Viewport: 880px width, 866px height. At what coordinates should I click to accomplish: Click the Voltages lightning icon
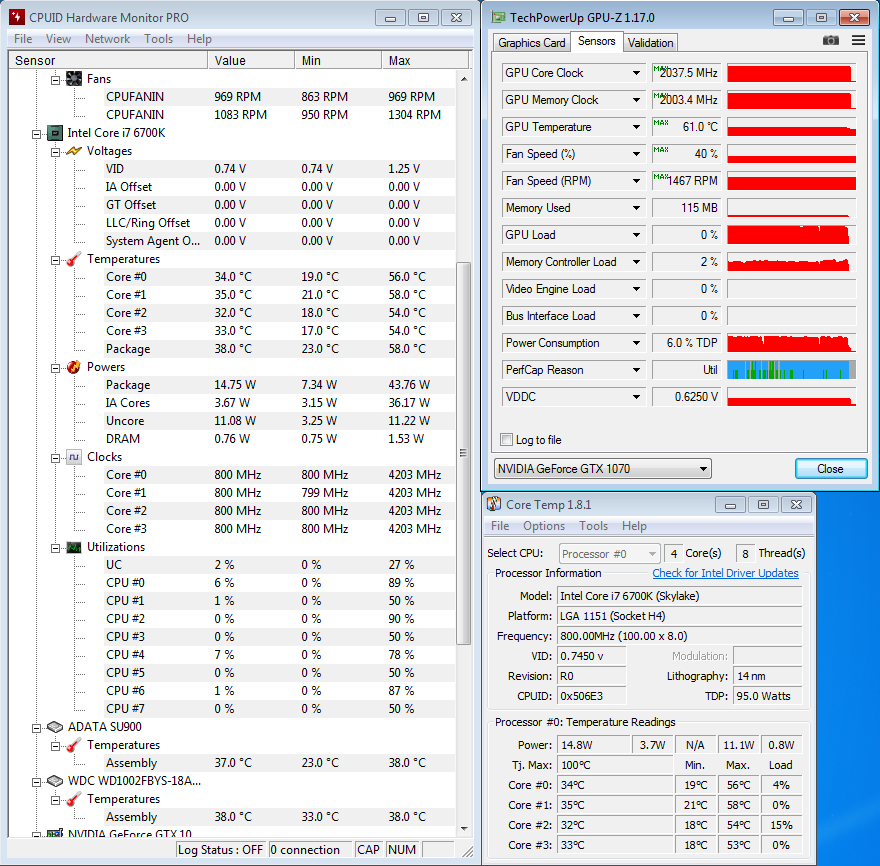coord(74,151)
